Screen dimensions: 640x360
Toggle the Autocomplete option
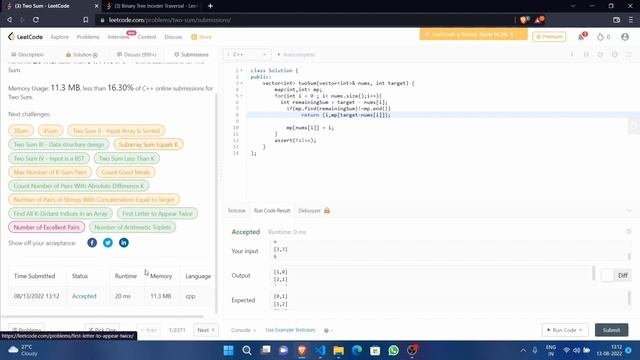[x=296, y=54]
